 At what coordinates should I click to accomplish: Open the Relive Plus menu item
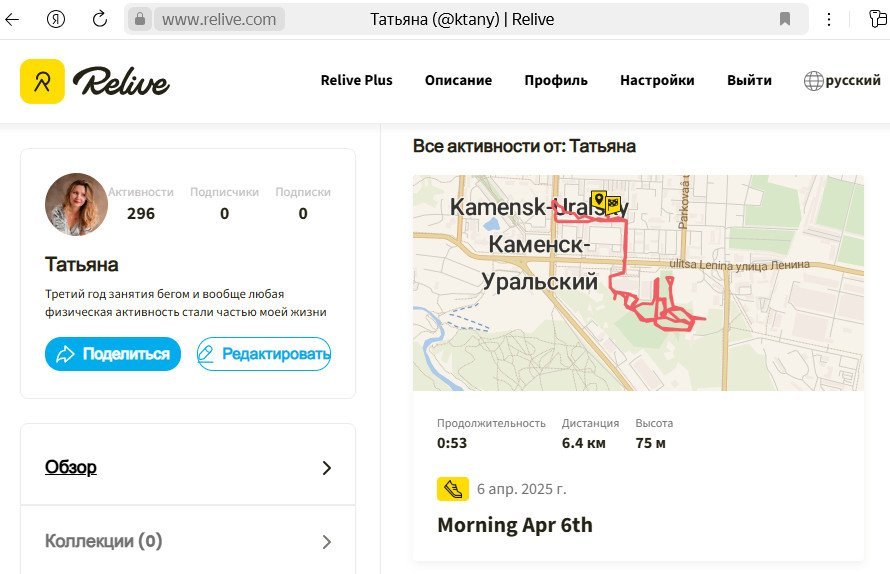tap(356, 80)
